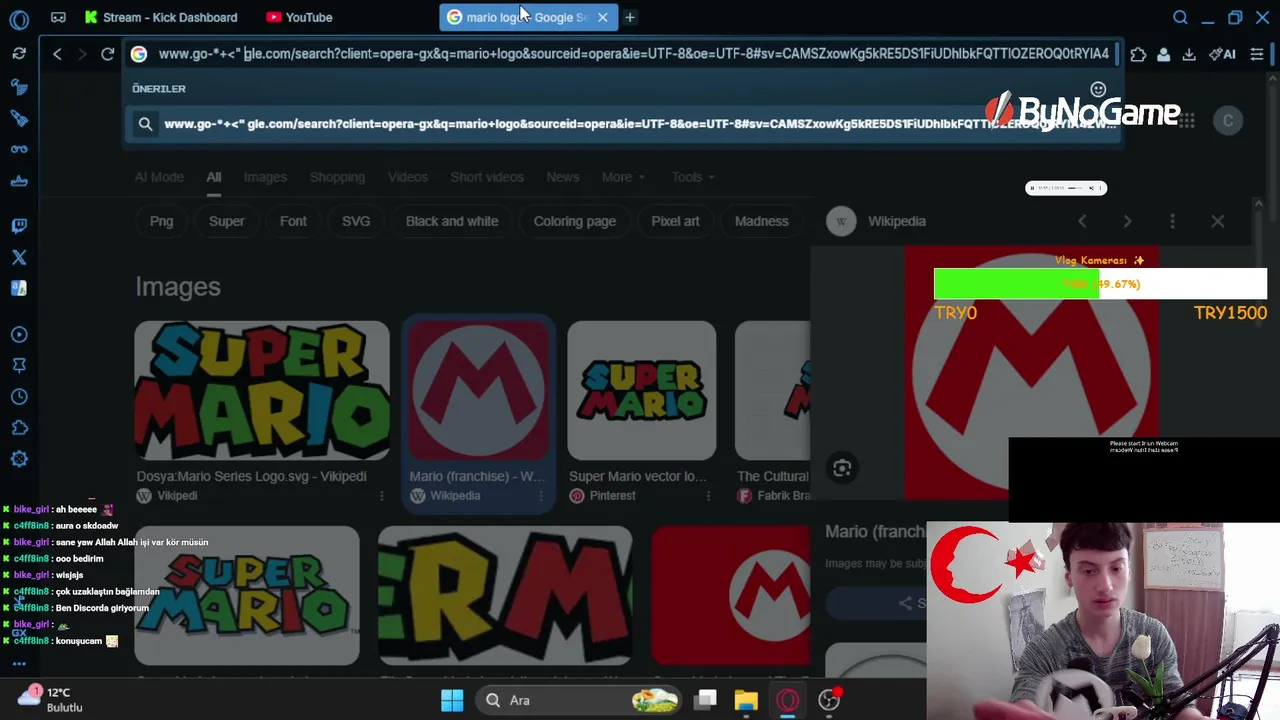The height and width of the screenshot is (720, 1280).
Task: Open Settings gear icon in sidebar
Action: [19, 459]
